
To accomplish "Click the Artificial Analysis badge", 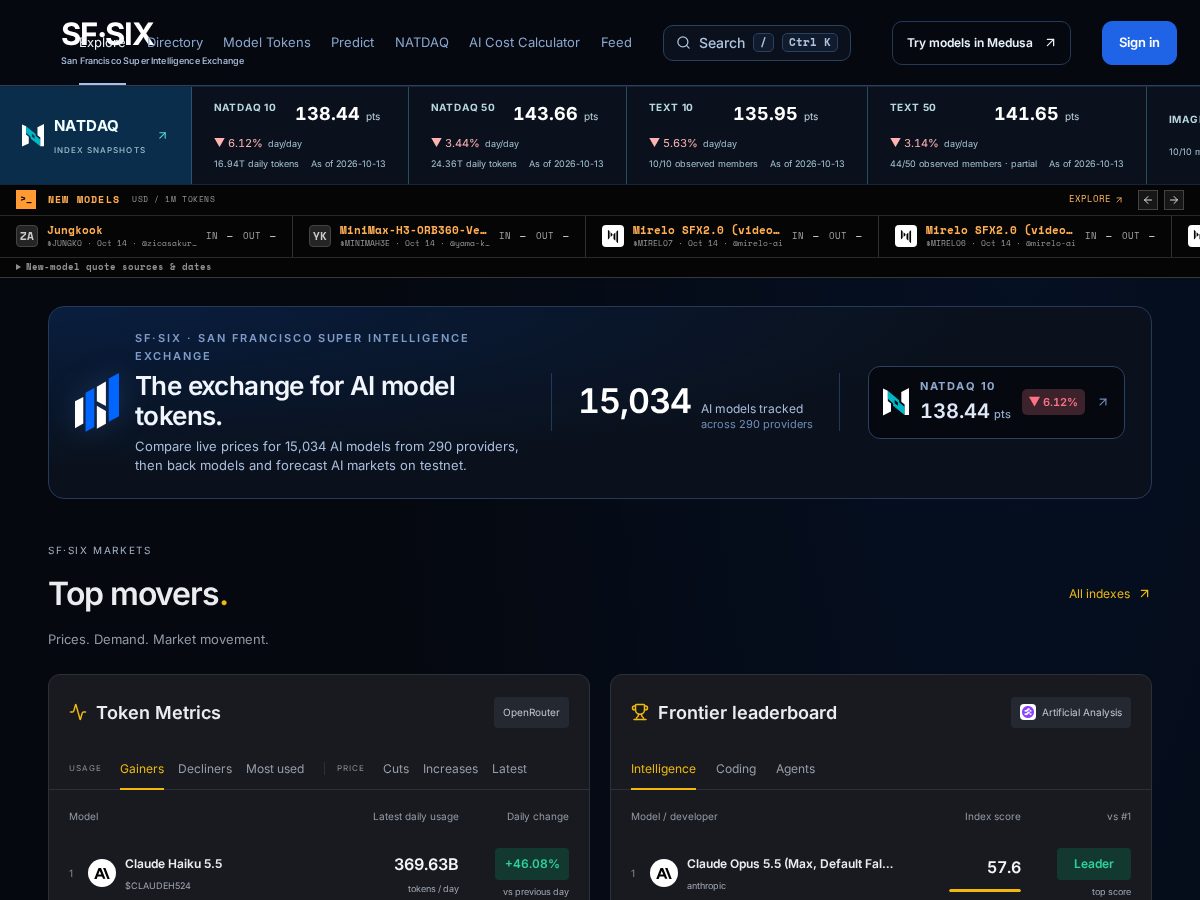I will [1071, 712].
